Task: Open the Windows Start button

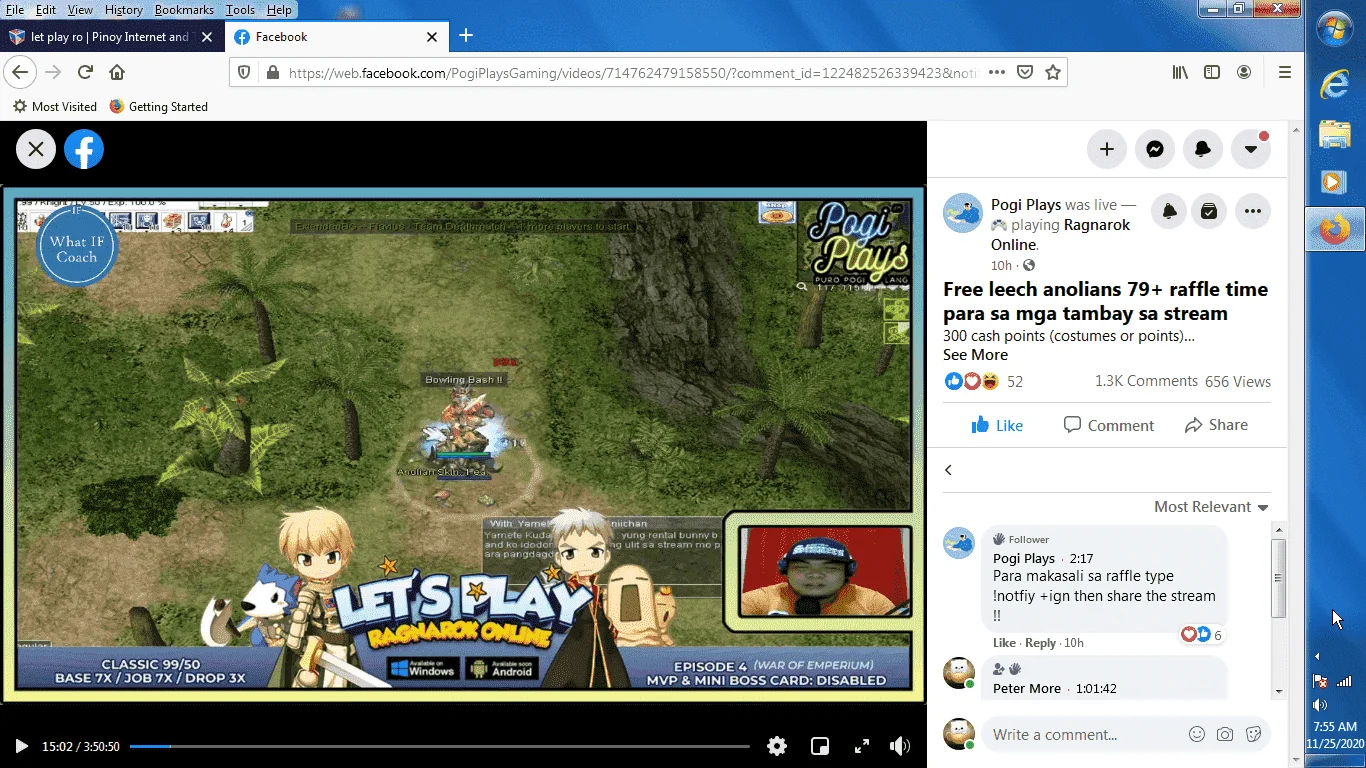Action: pos(1335,27)
